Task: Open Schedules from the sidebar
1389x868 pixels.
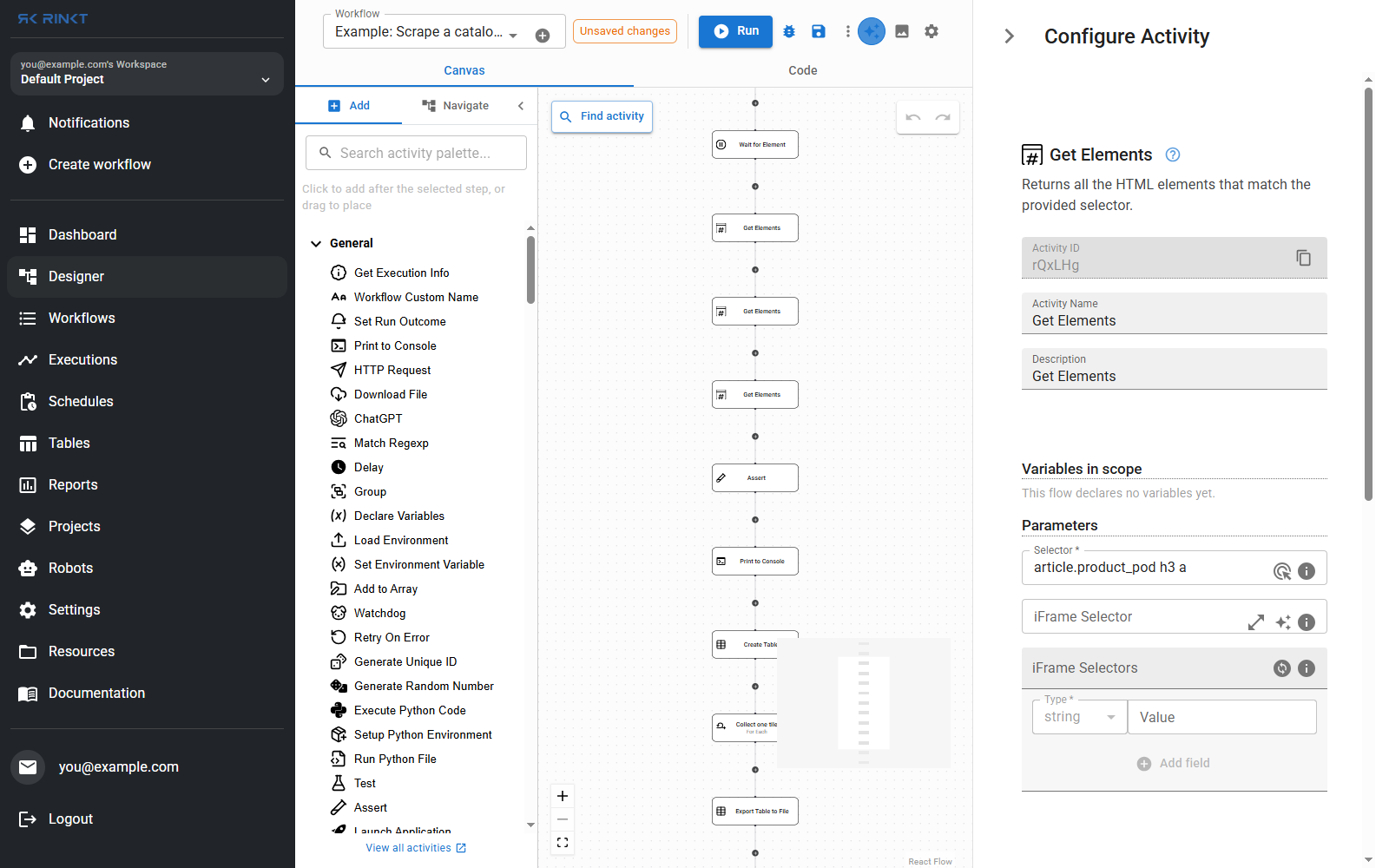Action: pos(147,401)
